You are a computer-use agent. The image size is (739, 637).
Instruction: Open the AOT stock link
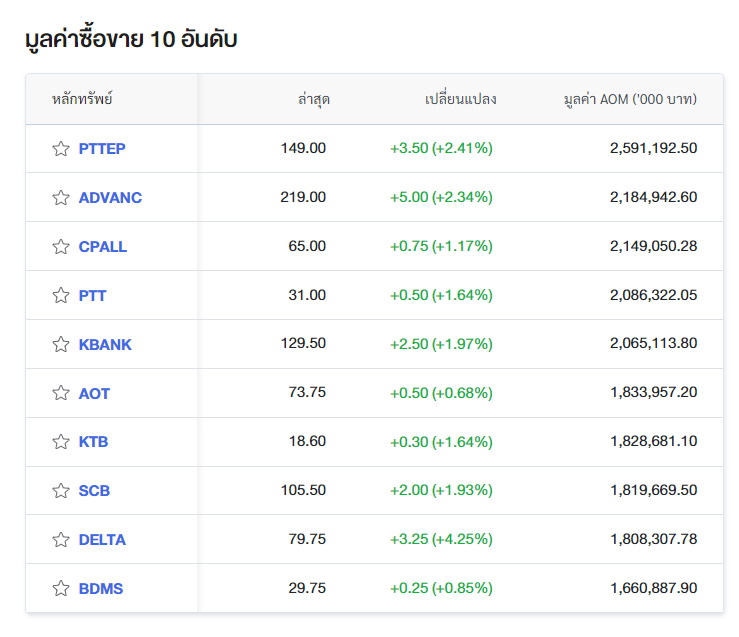coord(94,393)
